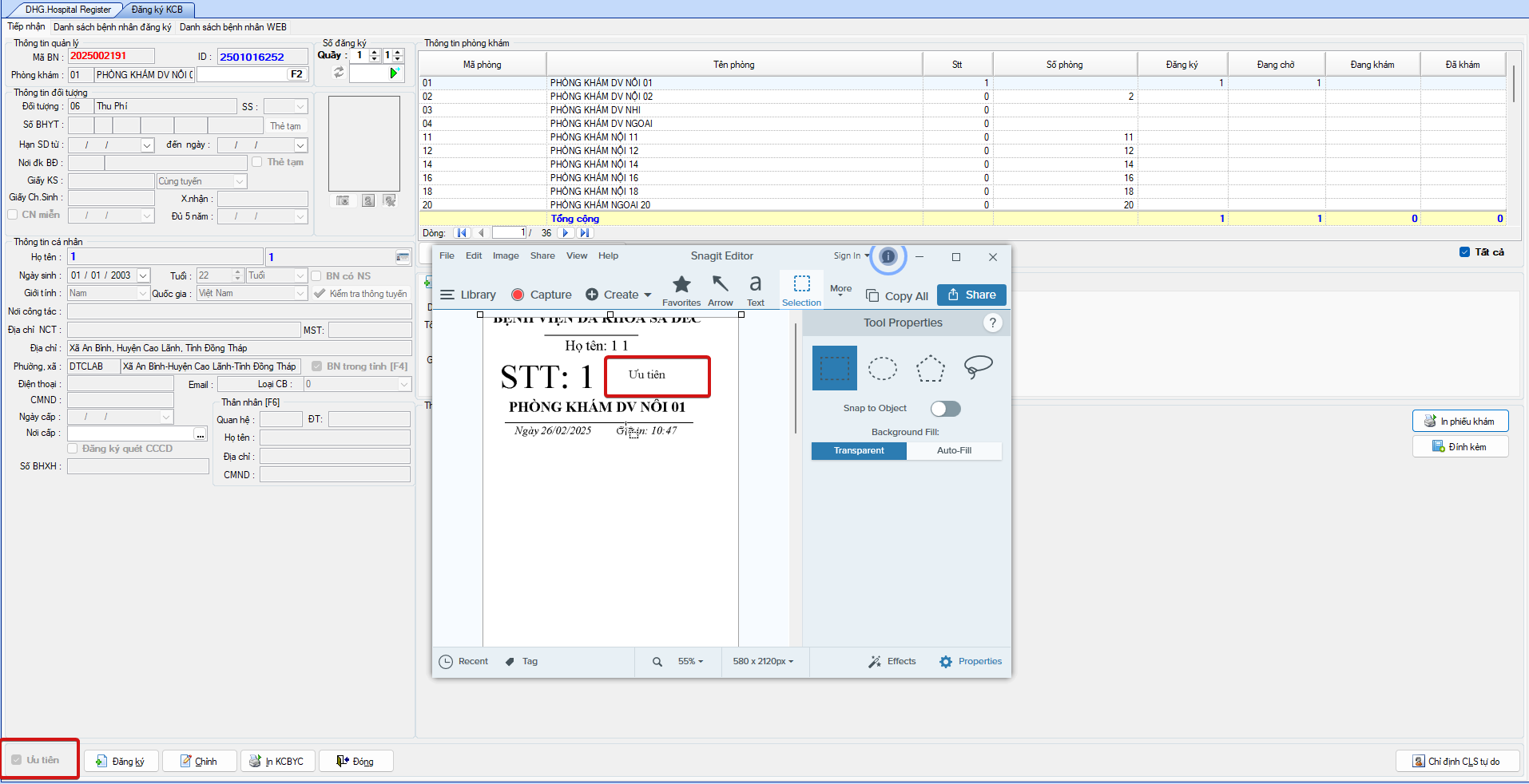
Task: Activate the Selection tool in Snagit toolbar
Action: tap(802, 291)
